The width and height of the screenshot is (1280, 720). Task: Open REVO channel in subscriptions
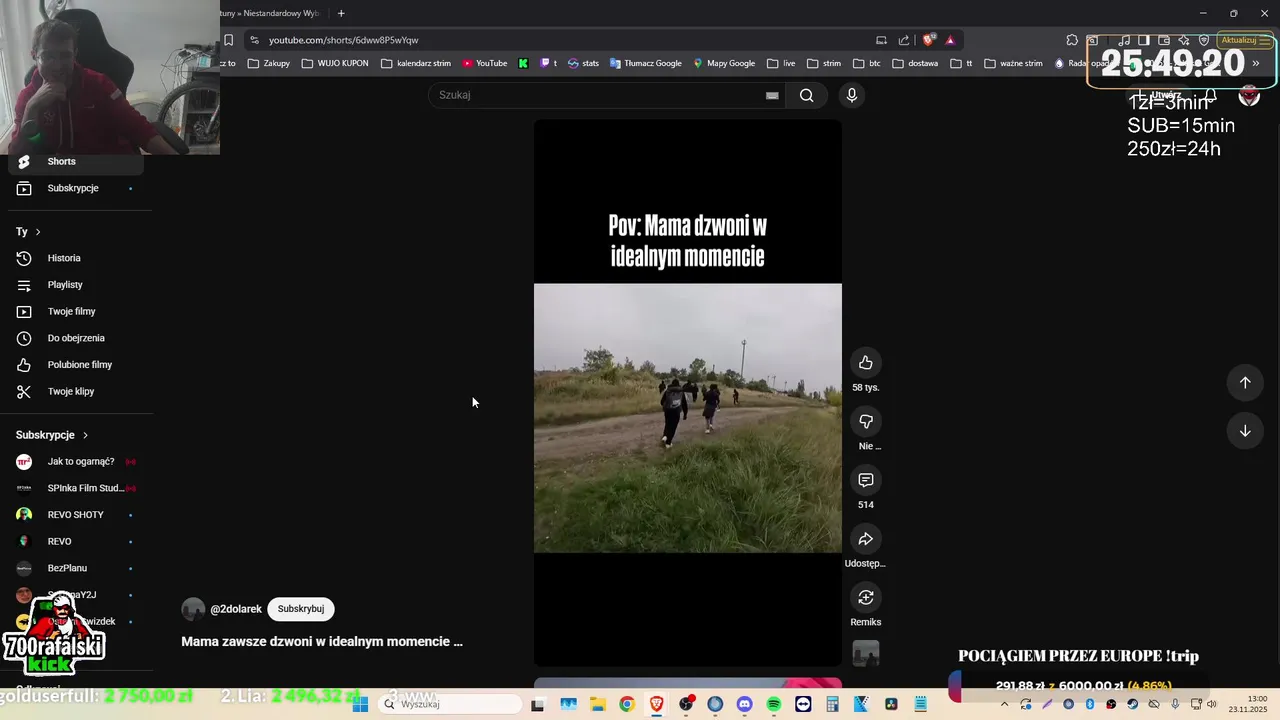[76, 541]
